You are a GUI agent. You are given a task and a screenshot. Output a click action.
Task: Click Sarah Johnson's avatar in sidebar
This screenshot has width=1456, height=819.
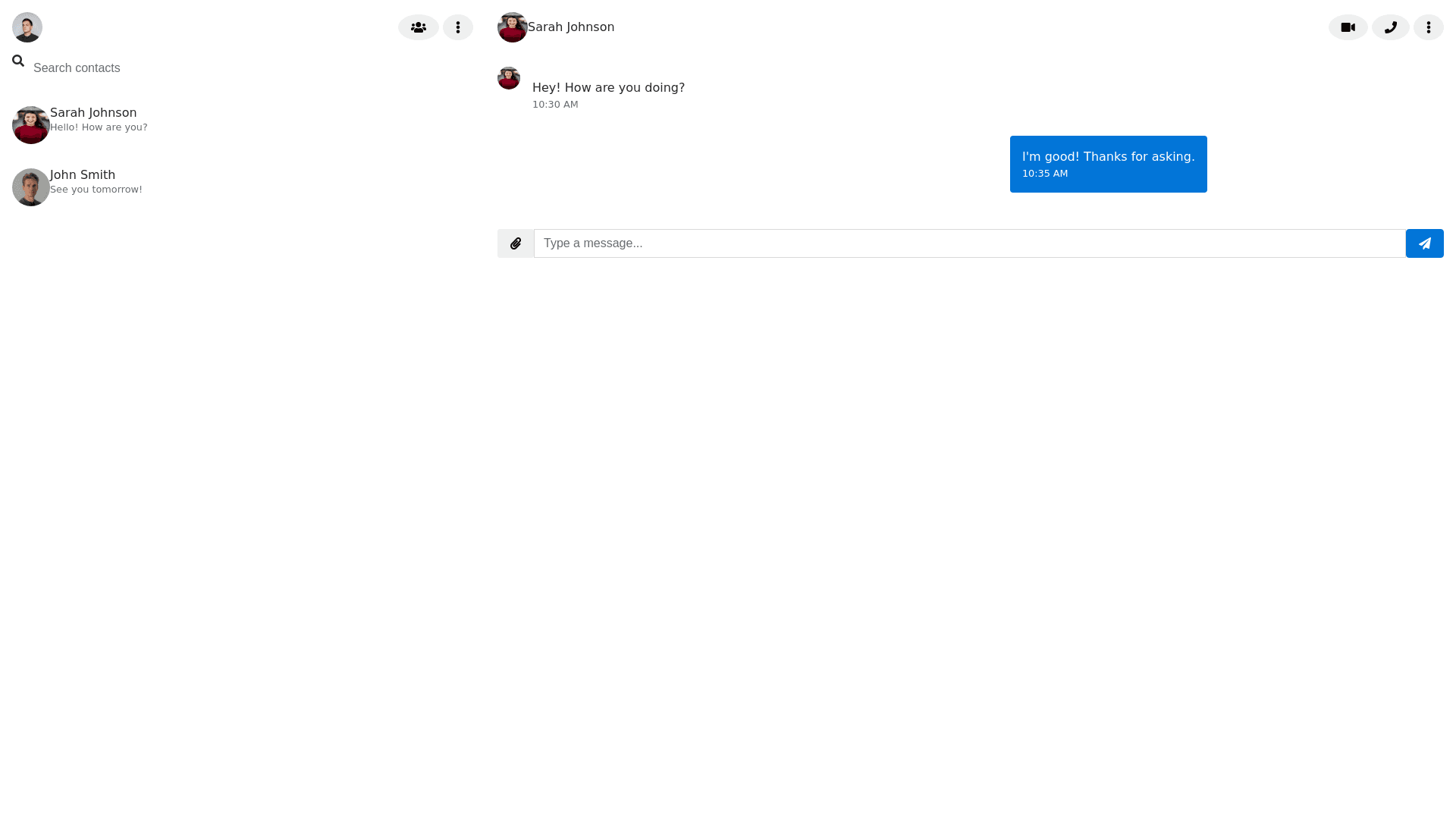coord(31,125)
